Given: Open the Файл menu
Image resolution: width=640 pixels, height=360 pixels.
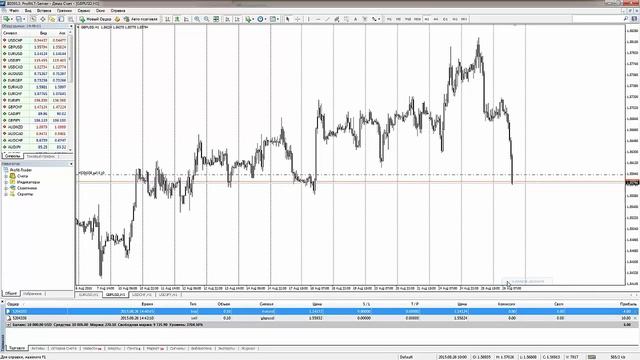Looking at the screenshot, I should click(14, 11).
